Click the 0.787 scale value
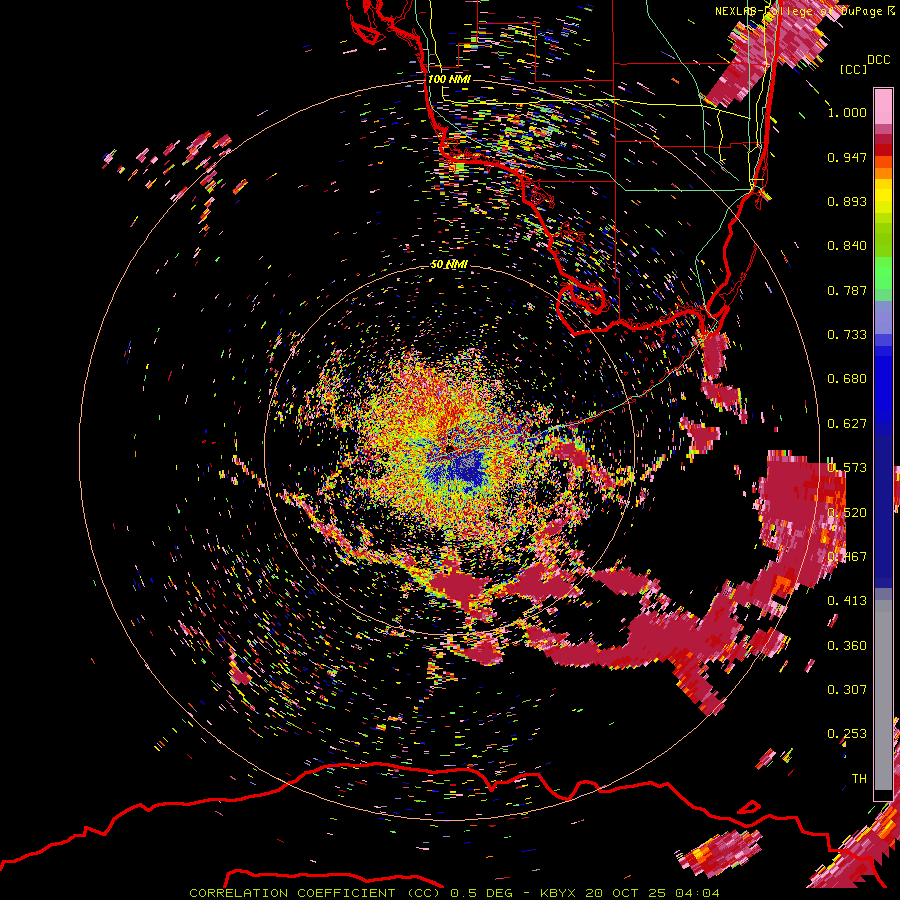 [x=847, y=290]
